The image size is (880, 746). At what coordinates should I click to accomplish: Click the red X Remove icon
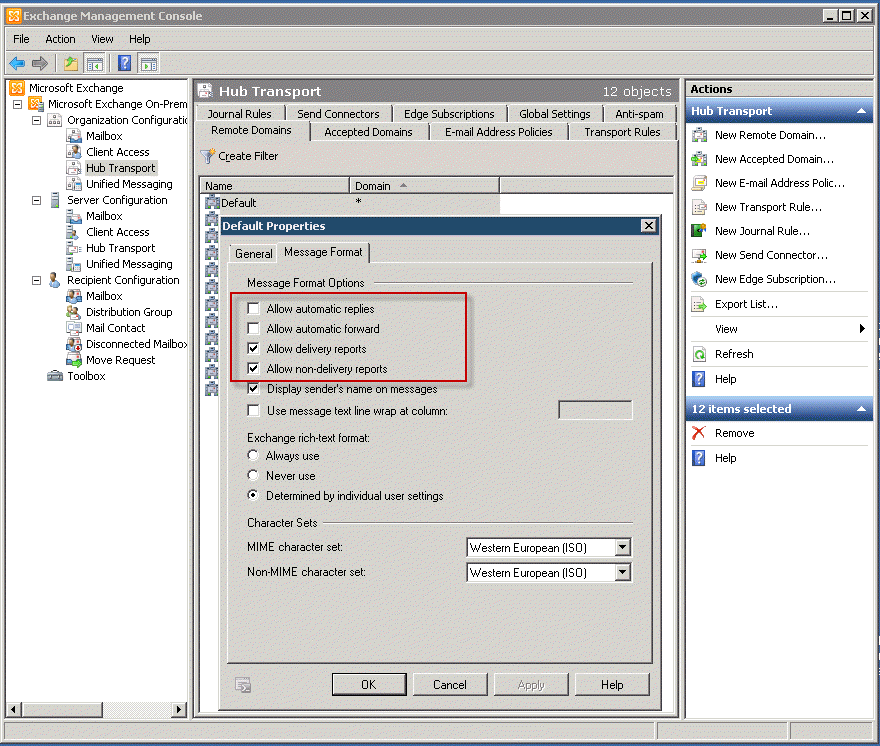(x=699, y=433)
